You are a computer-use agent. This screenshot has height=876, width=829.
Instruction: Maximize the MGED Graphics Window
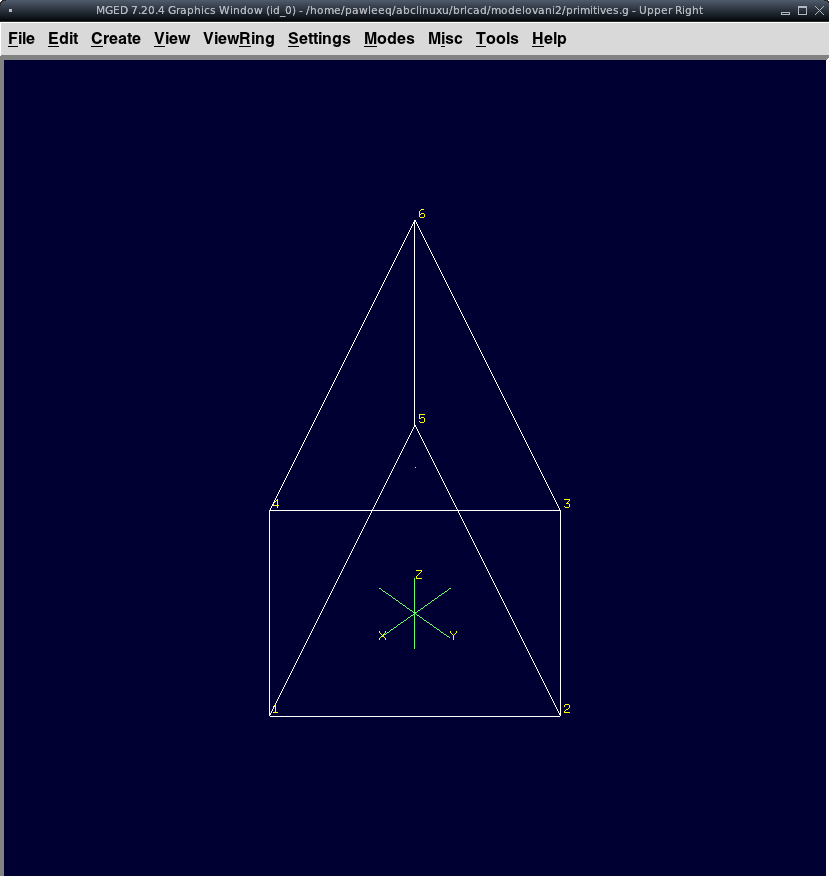tap(802, 10)
